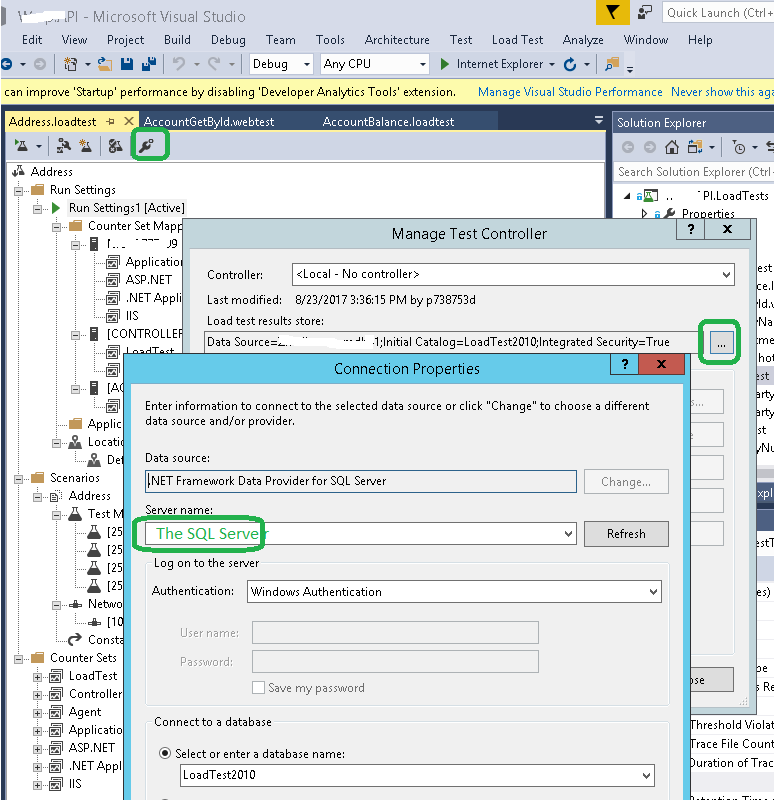
Task: Open the Build menu
Action: [x=177, y=40]
